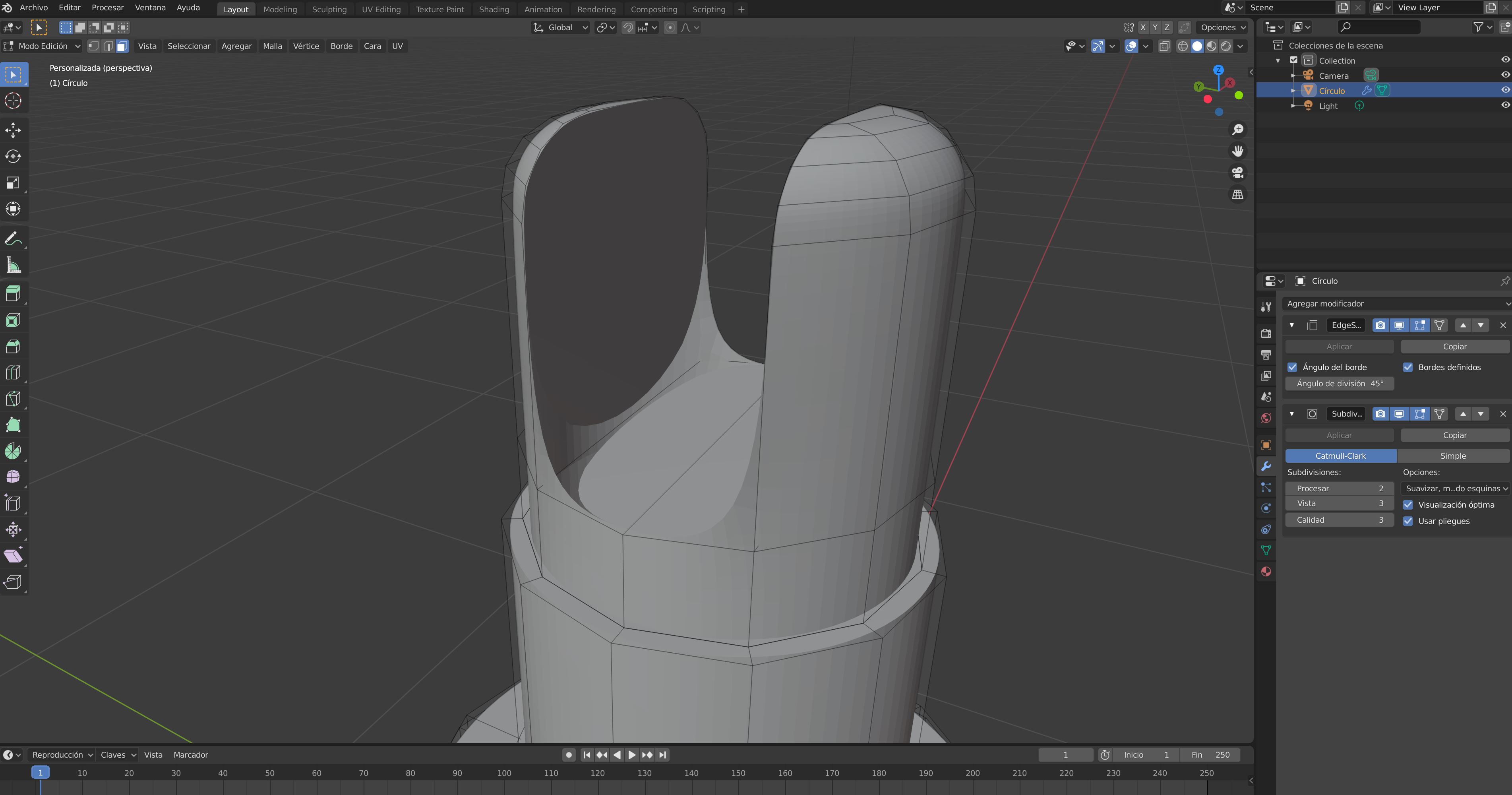This screenshot has width=1512, height=795.
Task: Switch to the Sculpting workspace tab
Action: pyautogui.click(x=329, y=10)
